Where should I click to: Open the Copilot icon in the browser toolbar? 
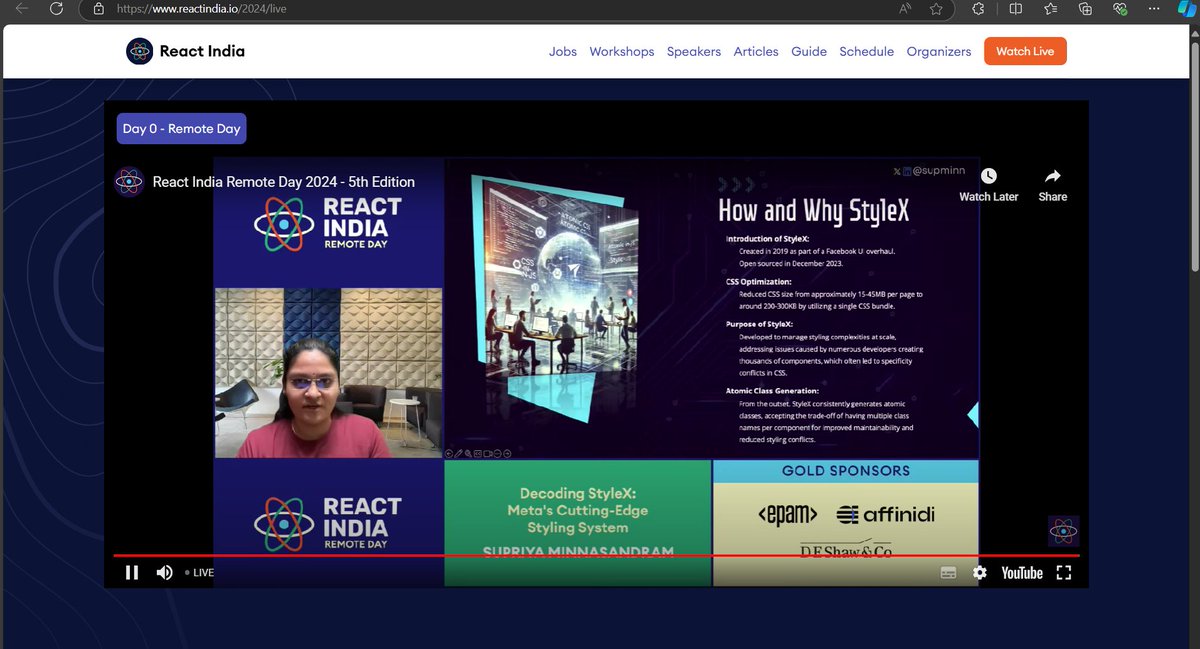1186,8
